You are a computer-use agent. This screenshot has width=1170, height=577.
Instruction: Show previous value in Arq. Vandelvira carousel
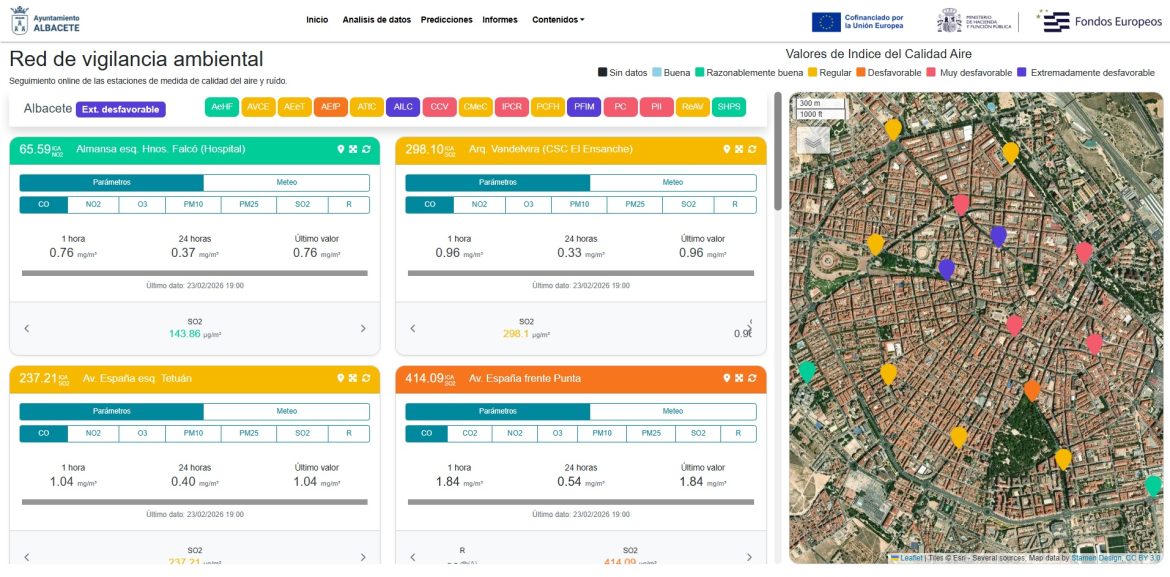413,328
